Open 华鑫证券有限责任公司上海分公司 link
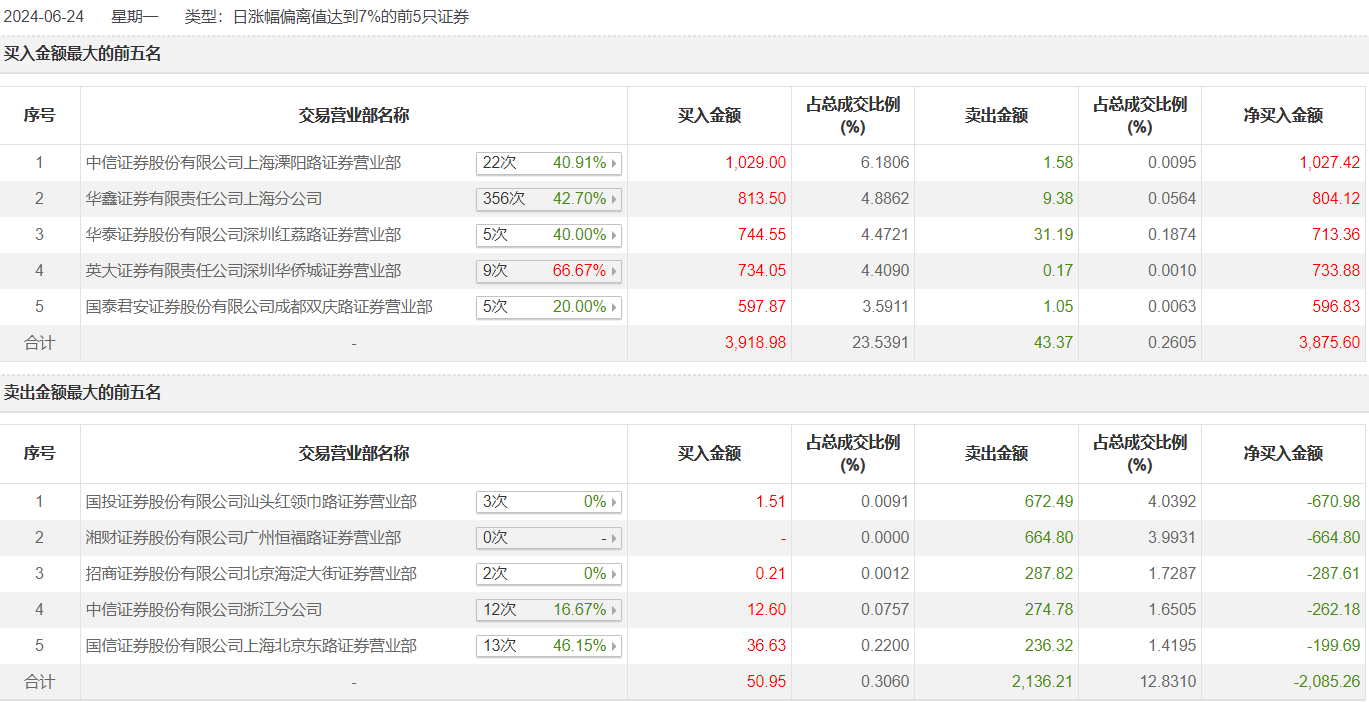 [204, 199]
